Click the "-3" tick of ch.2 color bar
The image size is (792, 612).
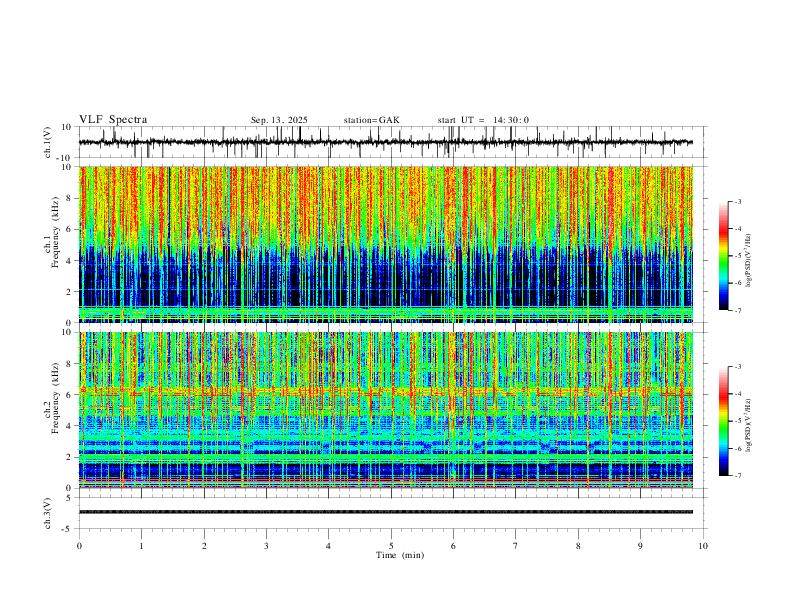[x=738, y=367]
